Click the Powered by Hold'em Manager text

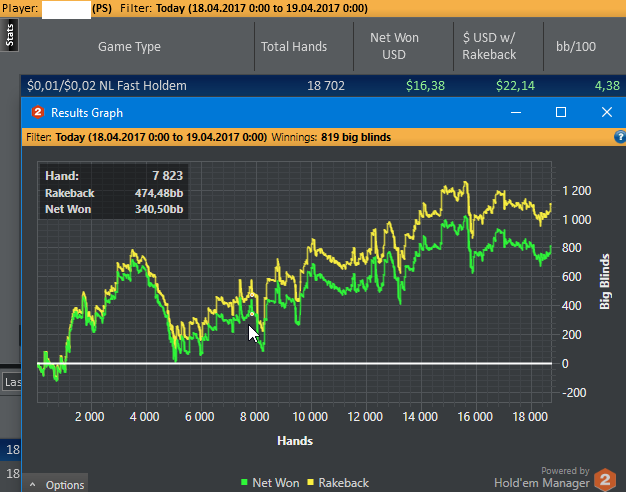[x=543, y=478]
